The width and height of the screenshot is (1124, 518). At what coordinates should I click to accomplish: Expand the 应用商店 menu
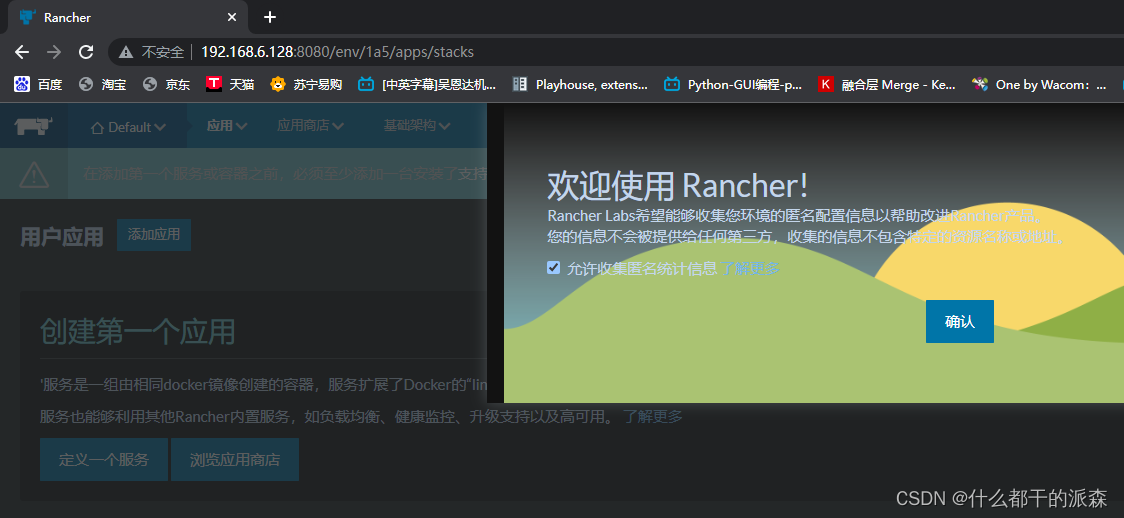310,125
